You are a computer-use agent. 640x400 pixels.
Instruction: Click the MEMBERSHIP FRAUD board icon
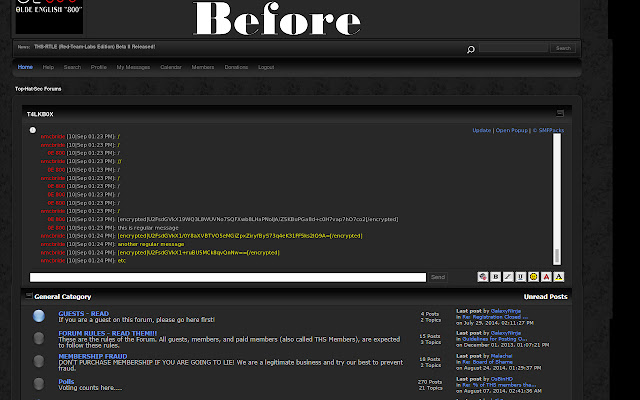[x=39, y=361]
